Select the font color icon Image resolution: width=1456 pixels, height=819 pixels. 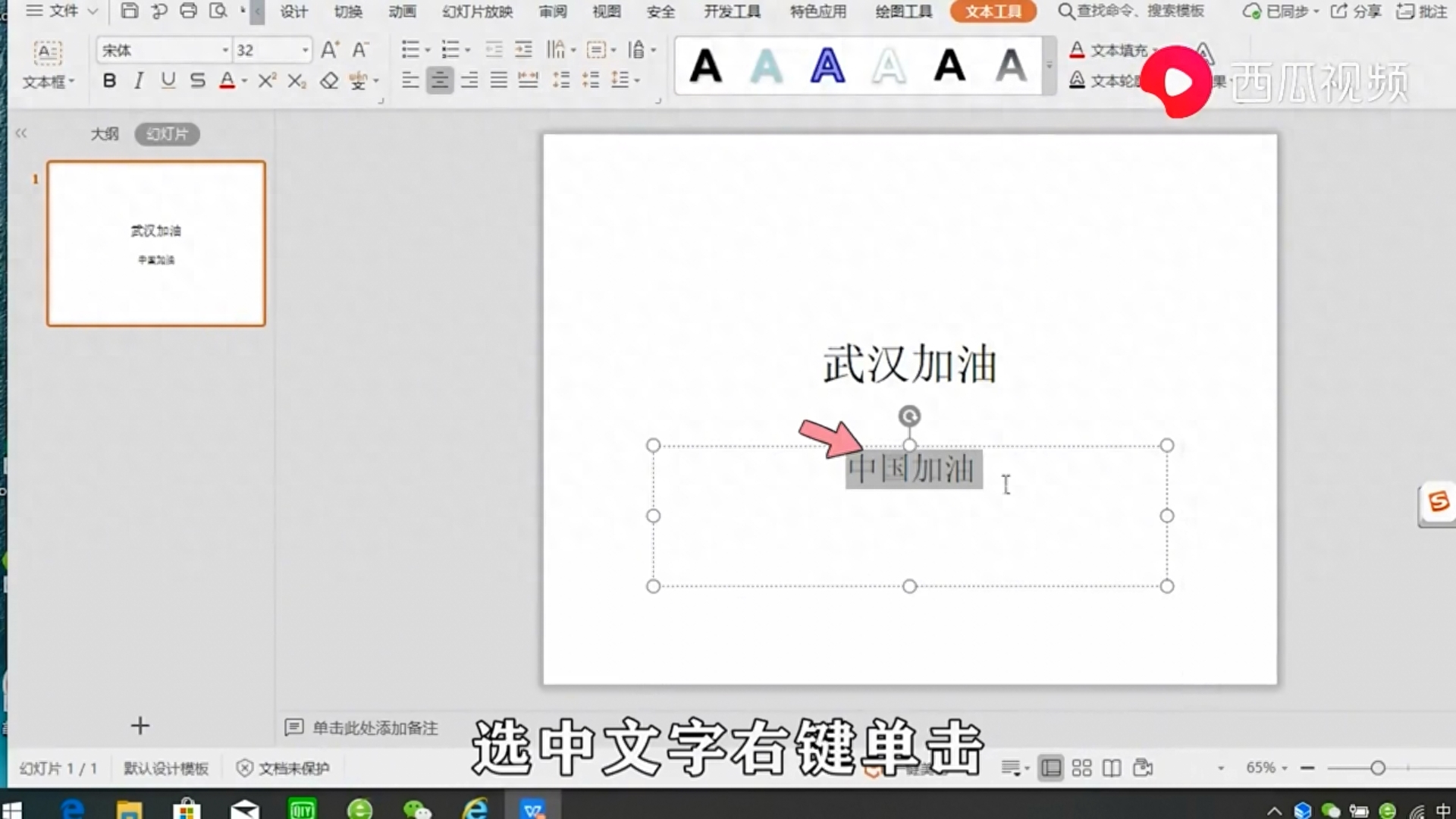(227, 80)
